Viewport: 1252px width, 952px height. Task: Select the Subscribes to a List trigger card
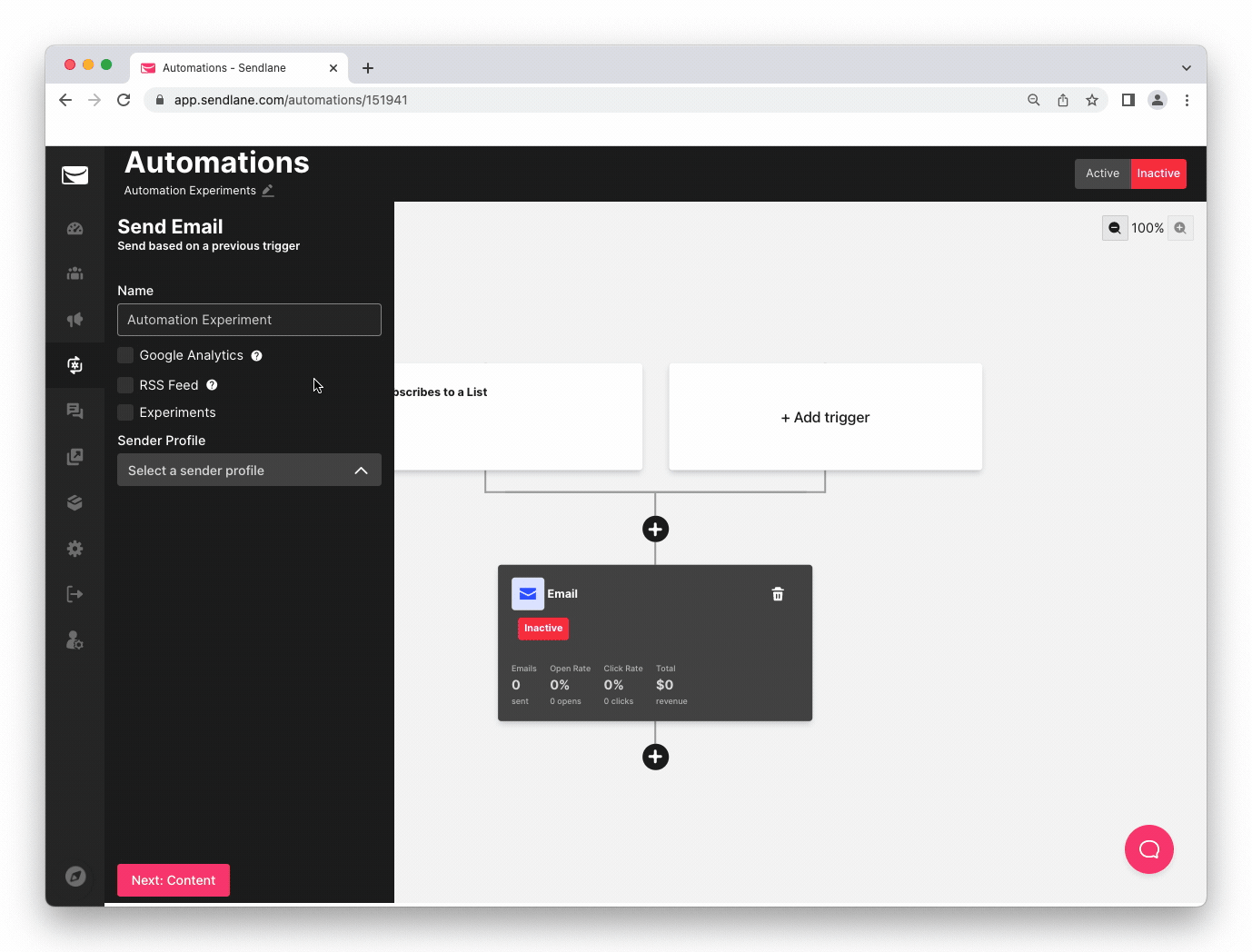[x=518, y=417]
